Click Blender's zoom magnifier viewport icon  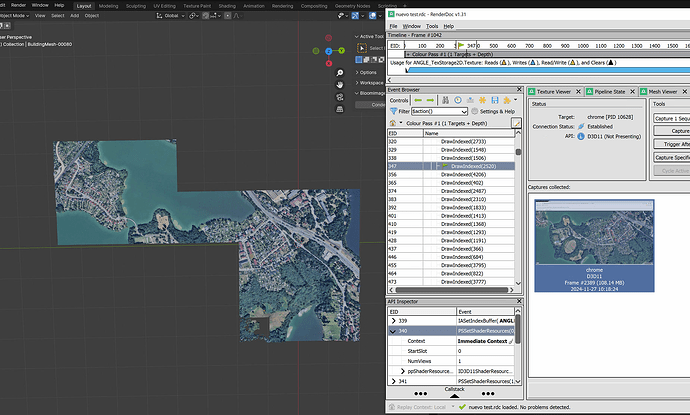[340, 73]
